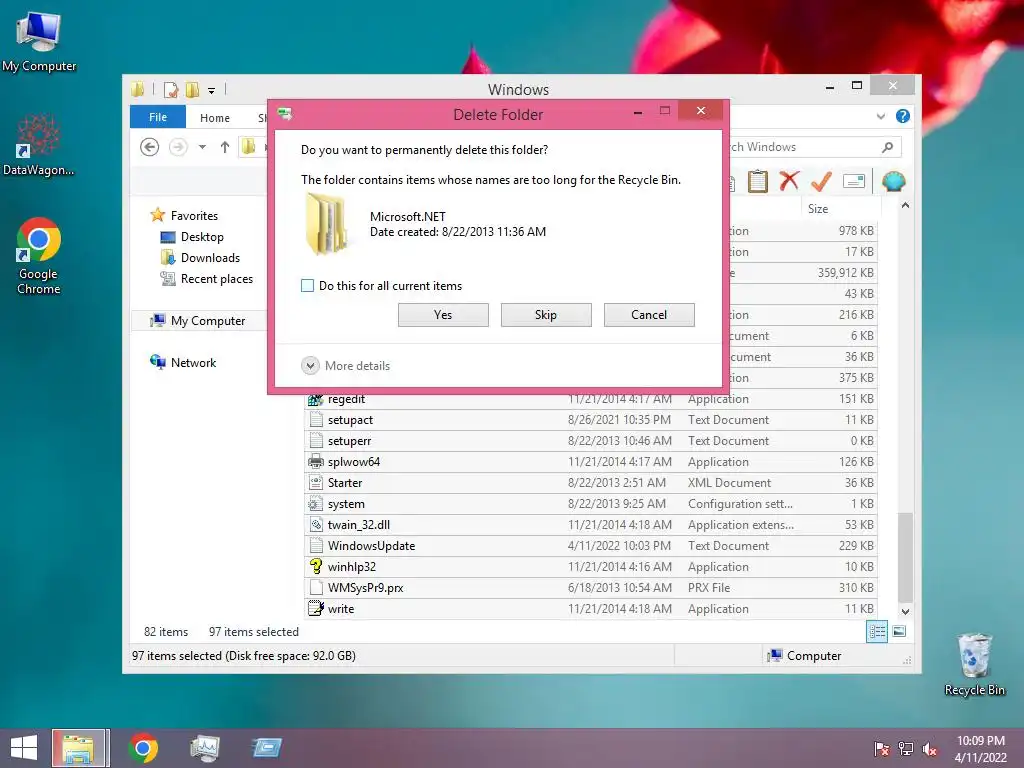Click File Explorer on taskbar
Image resolution: width=1024 pixels, height=768 pixels.
pos(80,748)
